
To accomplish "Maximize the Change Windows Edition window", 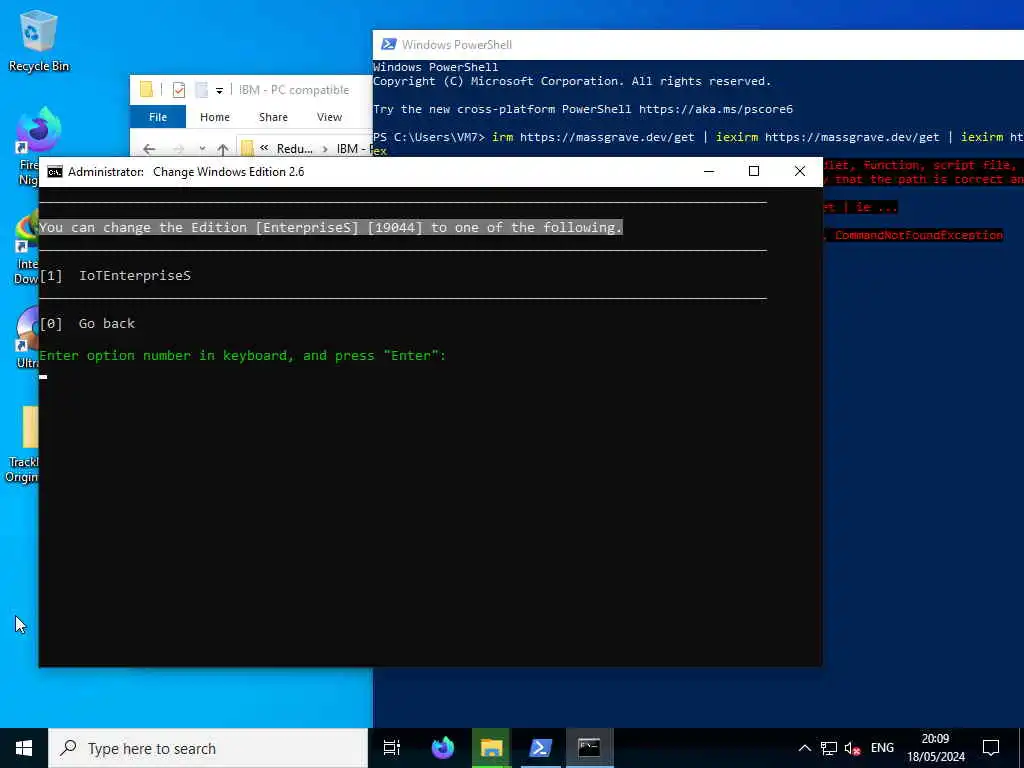I will 754,171.
